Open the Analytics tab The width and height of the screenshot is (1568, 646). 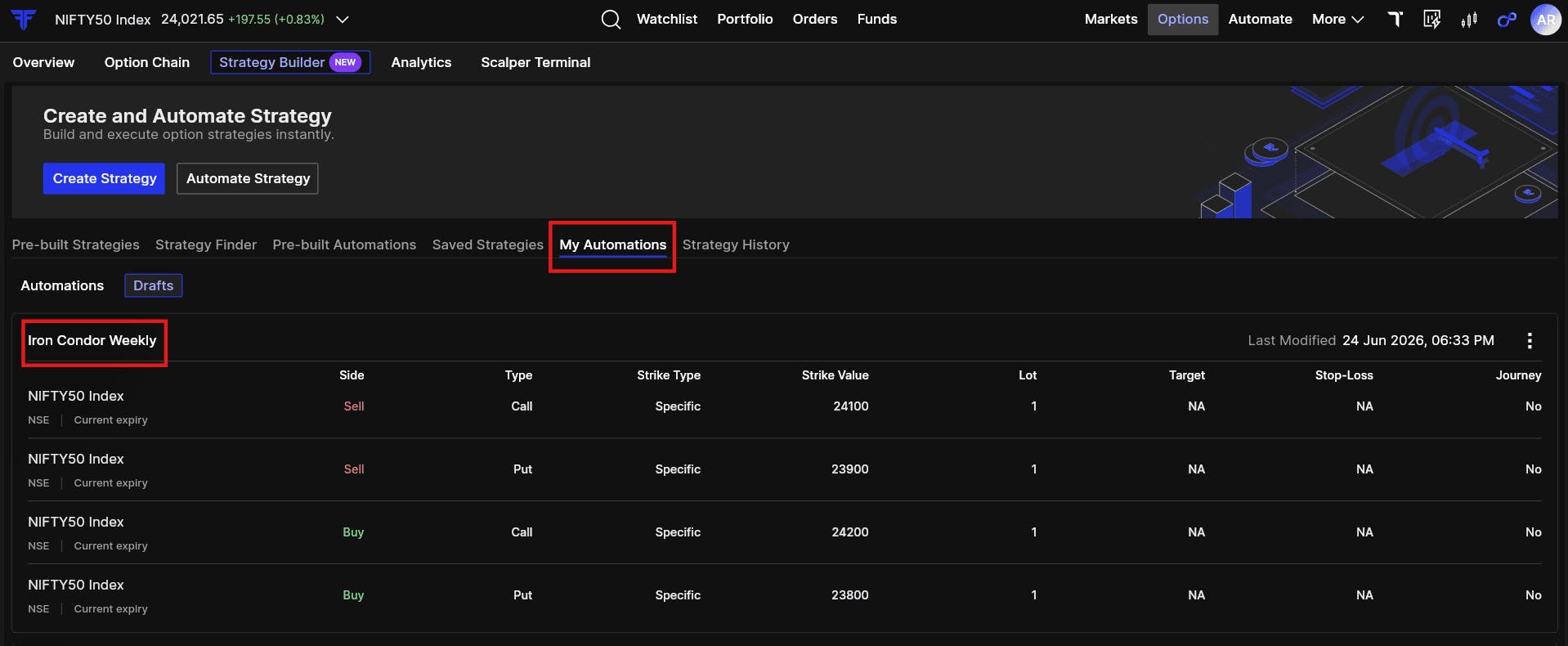421,62
